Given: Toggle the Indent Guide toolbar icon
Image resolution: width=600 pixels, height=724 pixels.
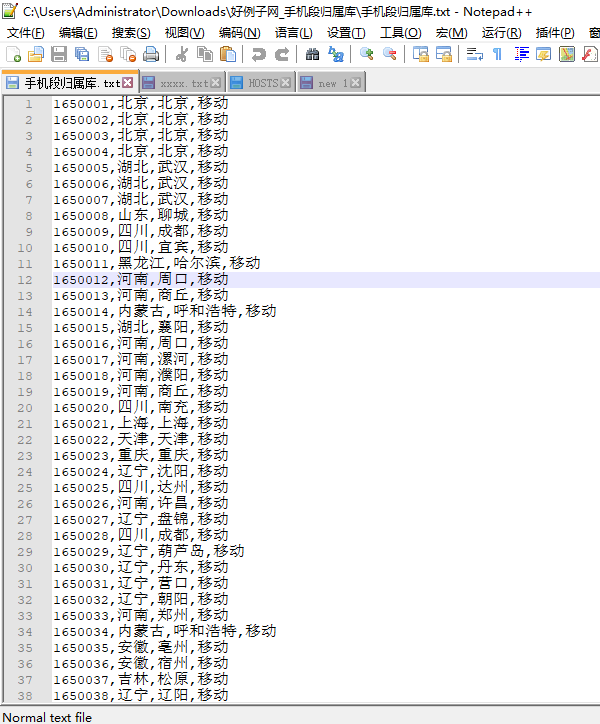Looking at the screenshot, I should pyautogui.click(x=521, y=54).
